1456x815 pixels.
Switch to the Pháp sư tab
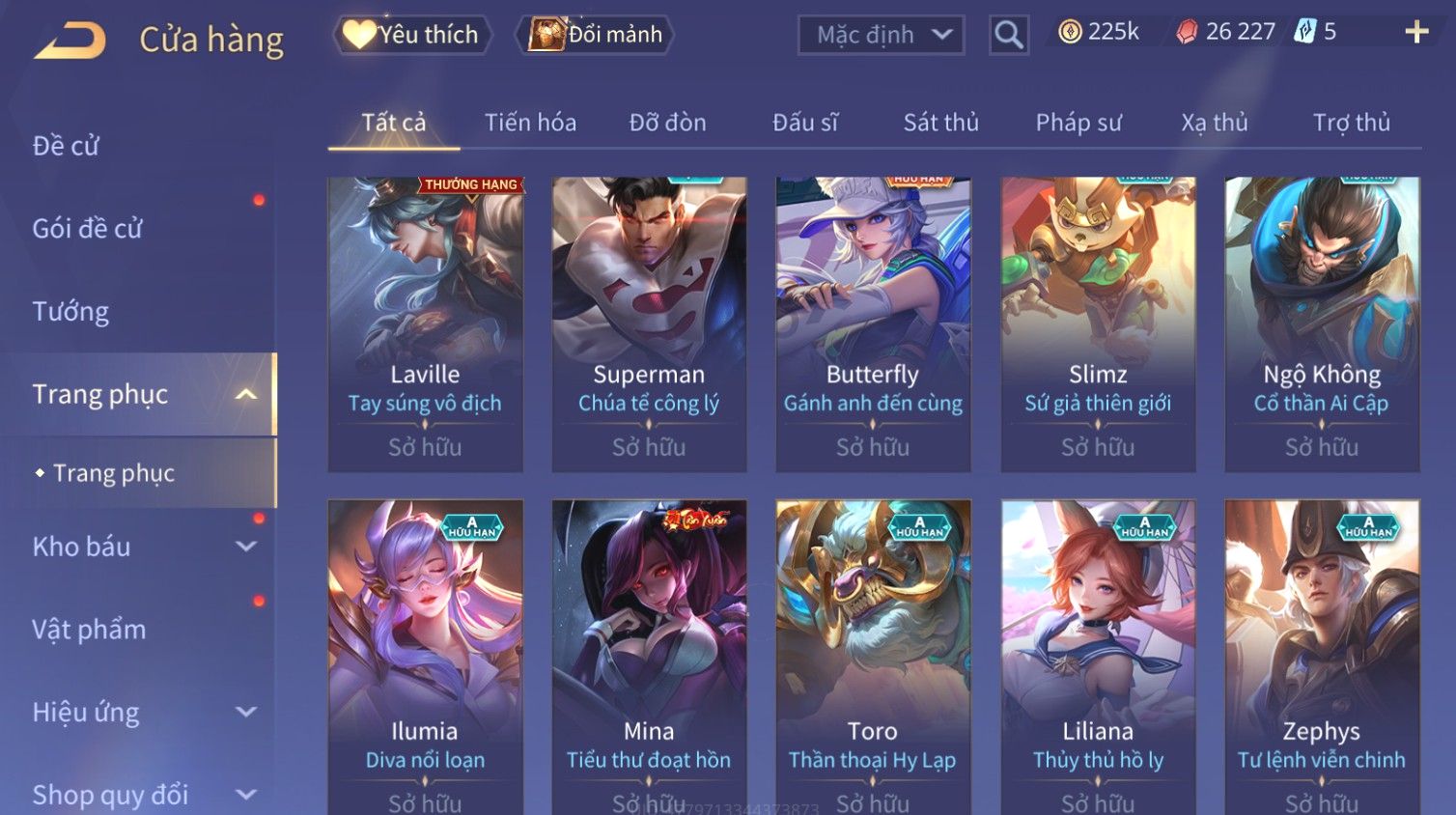click(1078, 123)
